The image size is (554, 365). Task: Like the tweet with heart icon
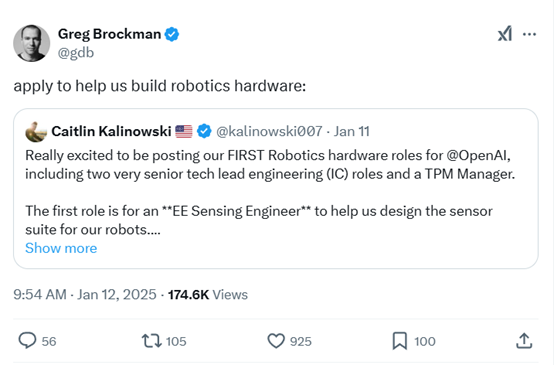pos(276,341)
